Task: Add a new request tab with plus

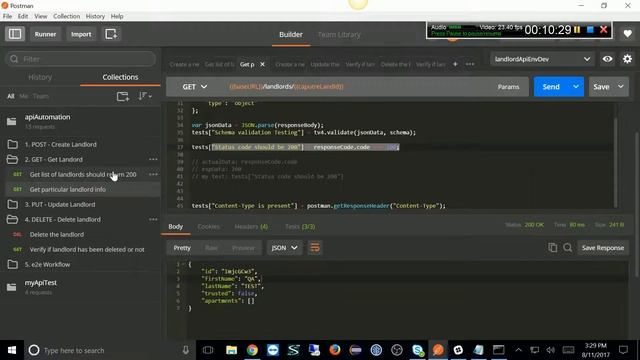Action: (x=455, y=64)
